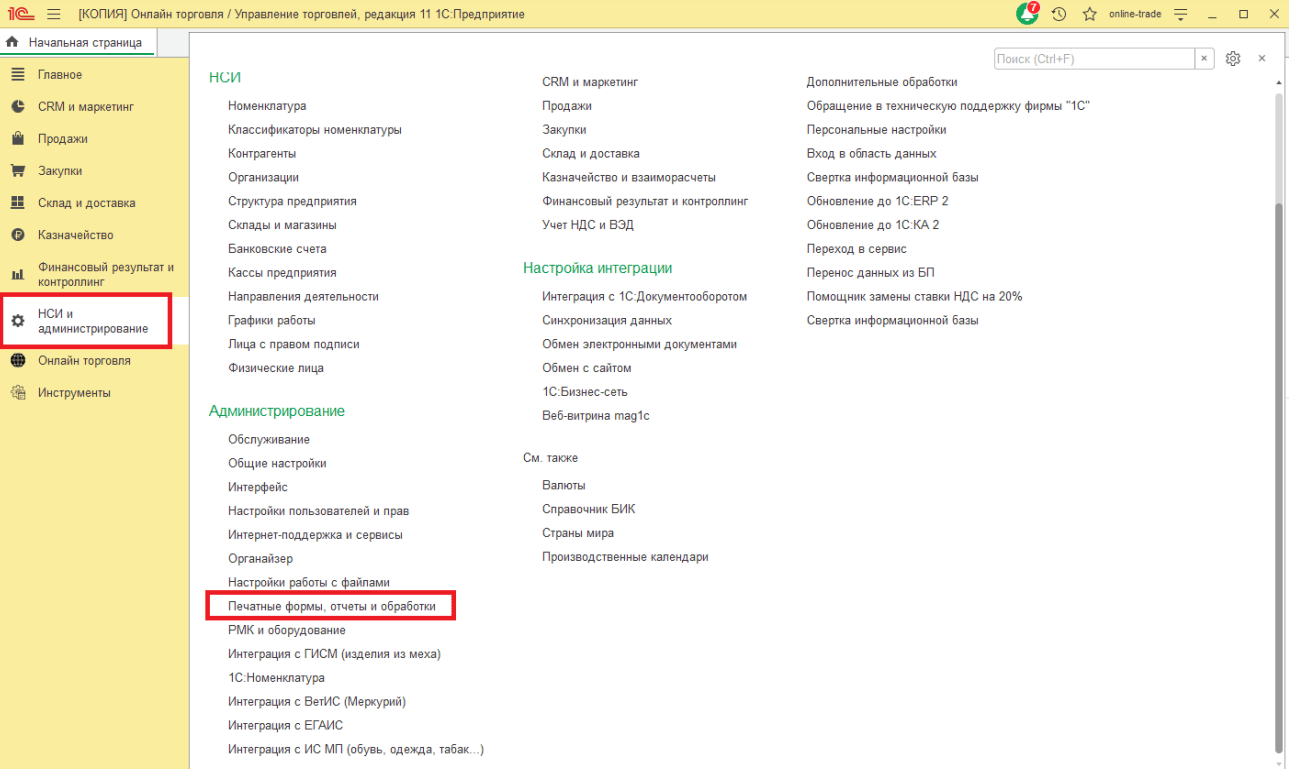Open Синхронизация данных link
Image resolution: width=1289 pixels, height=769 pixels.
(x=607, y=321)
